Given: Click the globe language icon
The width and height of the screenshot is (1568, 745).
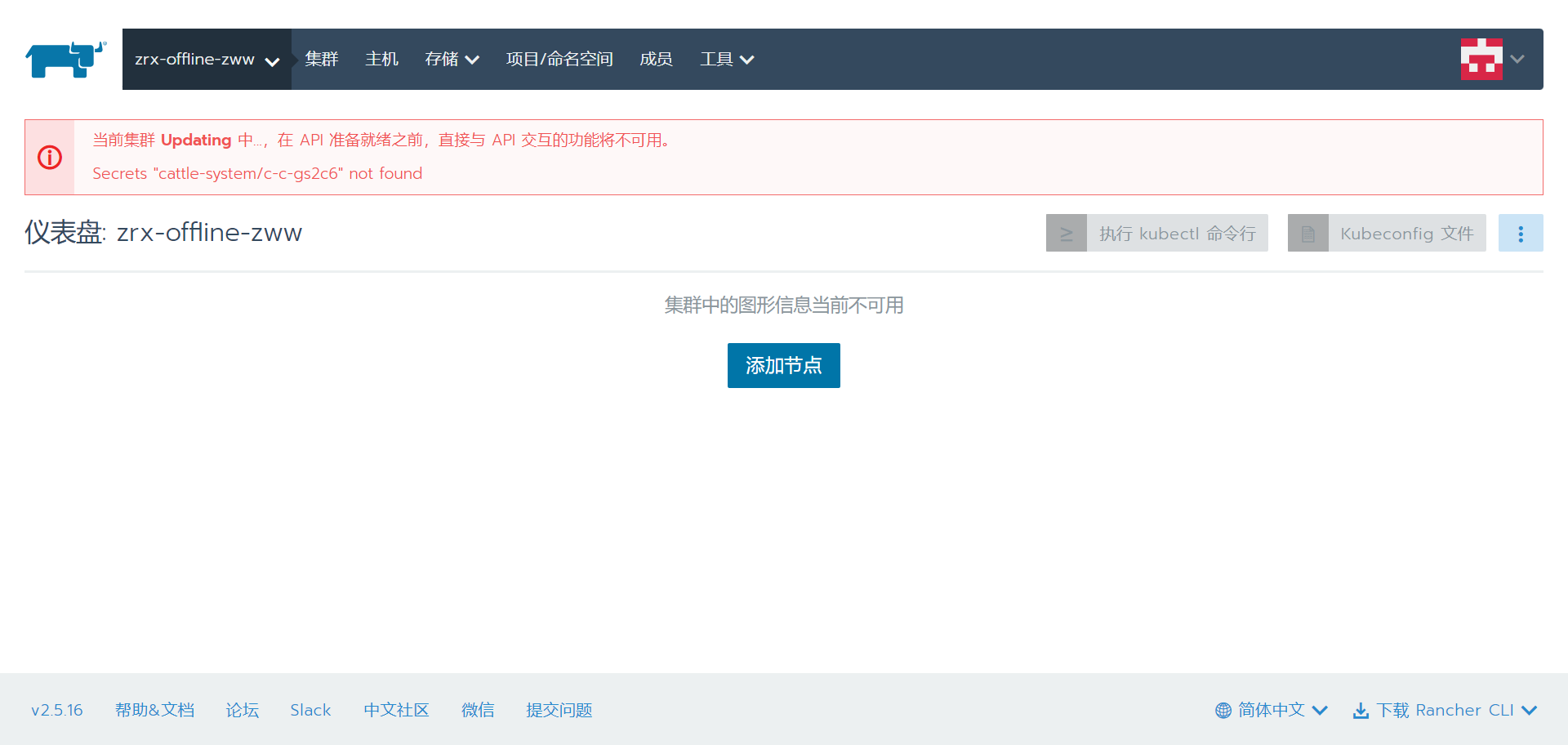Looking at the screenshot, I should (x=1223, y=711).
